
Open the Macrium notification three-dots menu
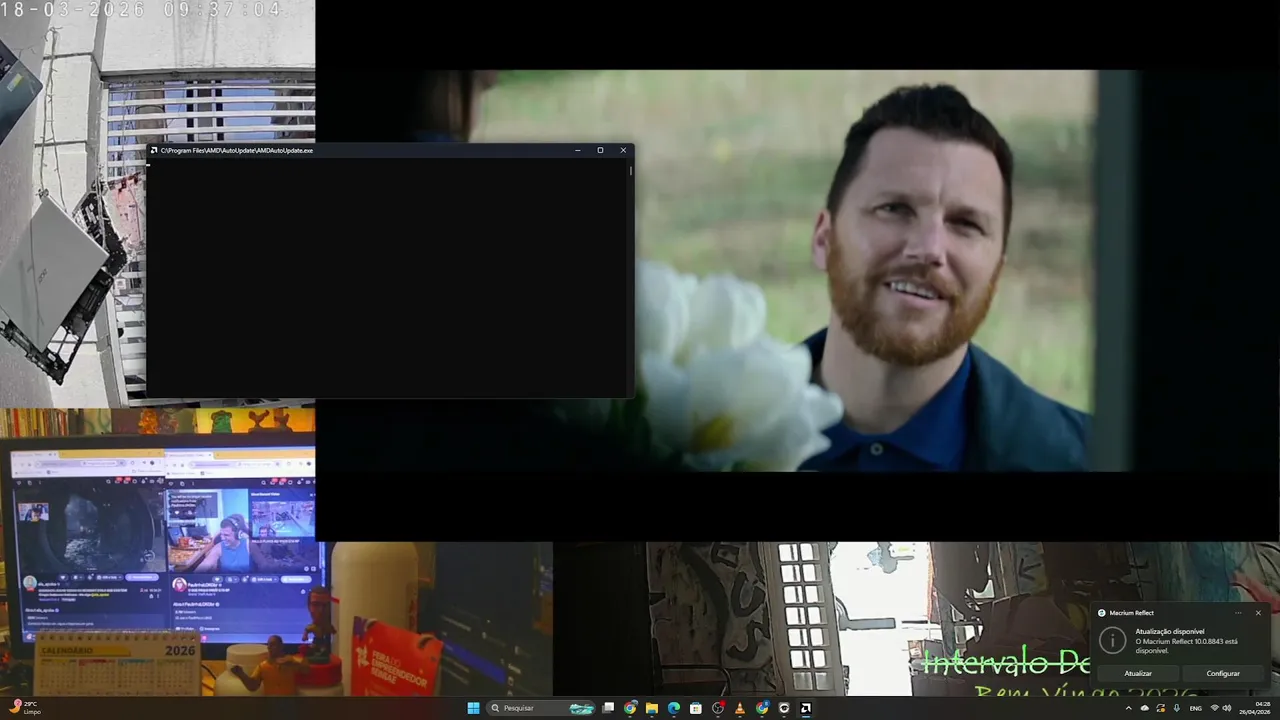1238,613
